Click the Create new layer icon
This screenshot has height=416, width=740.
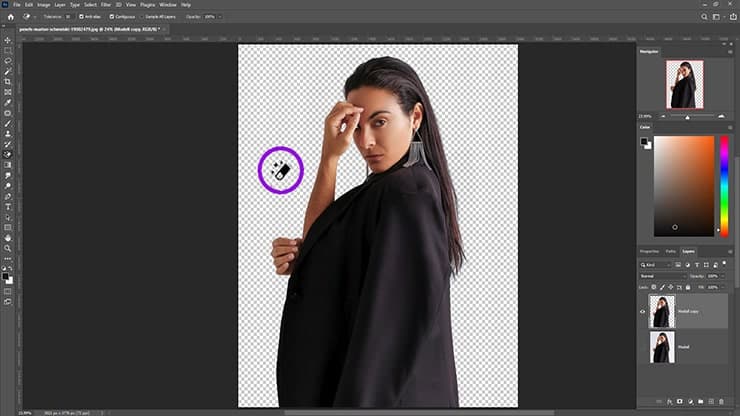(x=711, y=402)
